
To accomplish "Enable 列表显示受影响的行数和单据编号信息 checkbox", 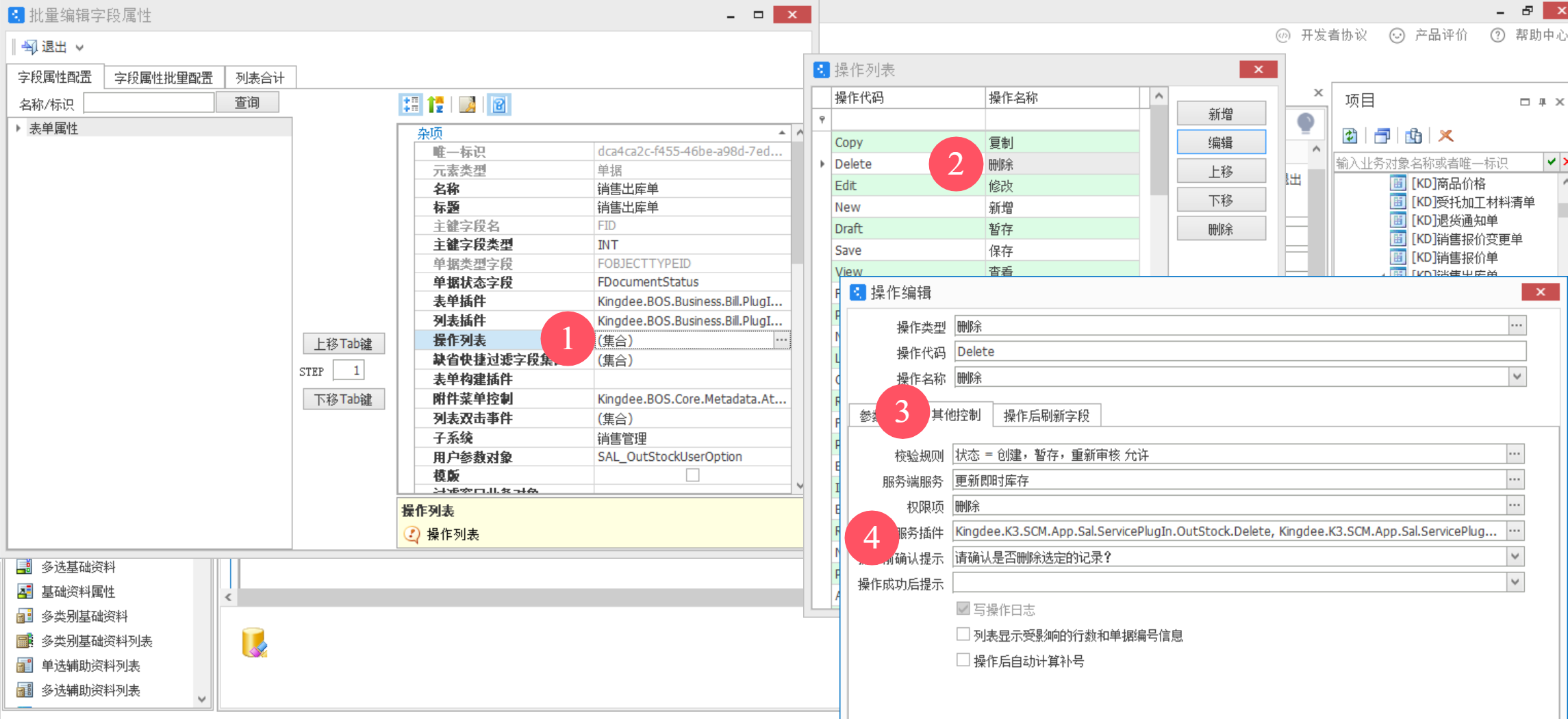I will (963, 635).
